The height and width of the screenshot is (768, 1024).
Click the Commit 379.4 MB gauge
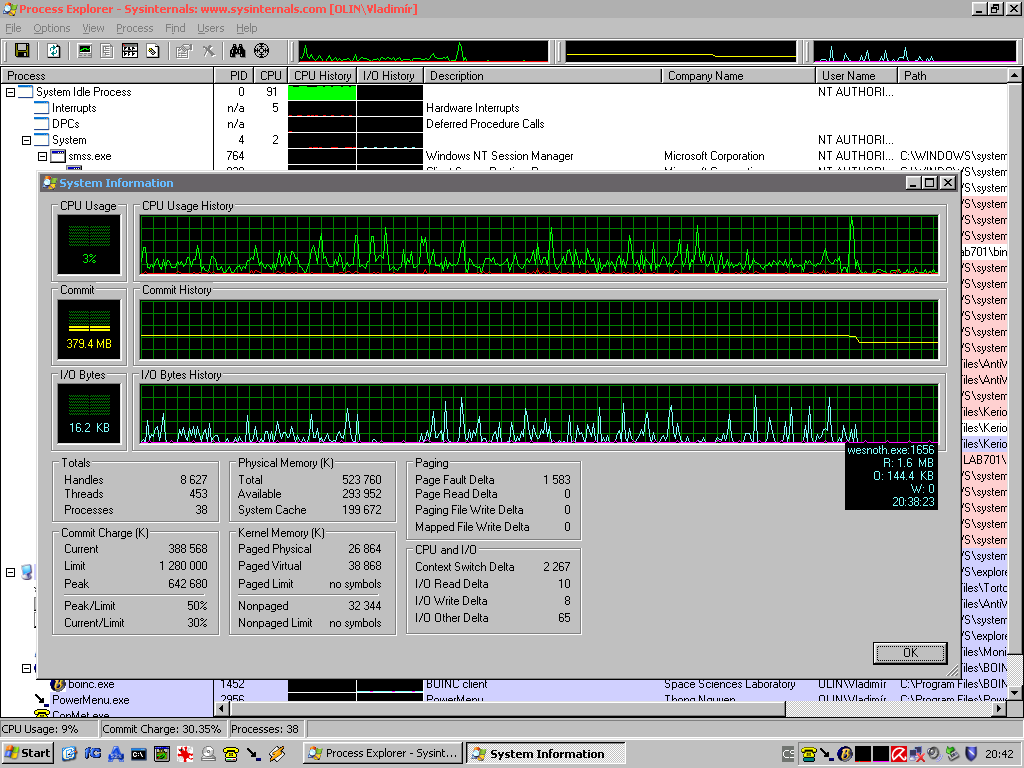click(x=89, y=330)
